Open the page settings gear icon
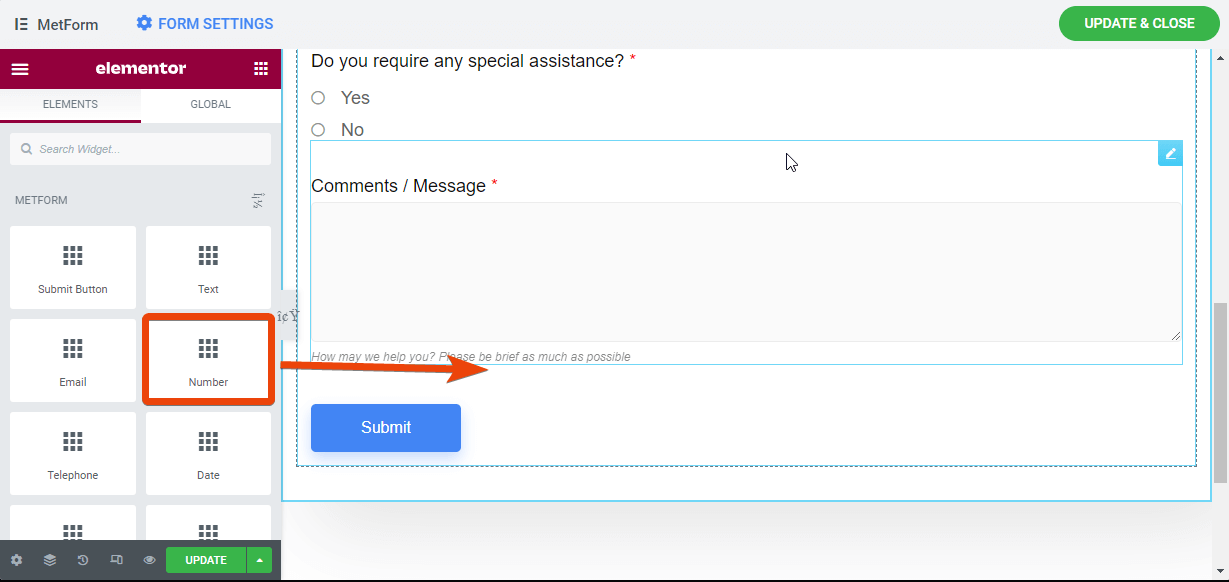 (16, 560)
